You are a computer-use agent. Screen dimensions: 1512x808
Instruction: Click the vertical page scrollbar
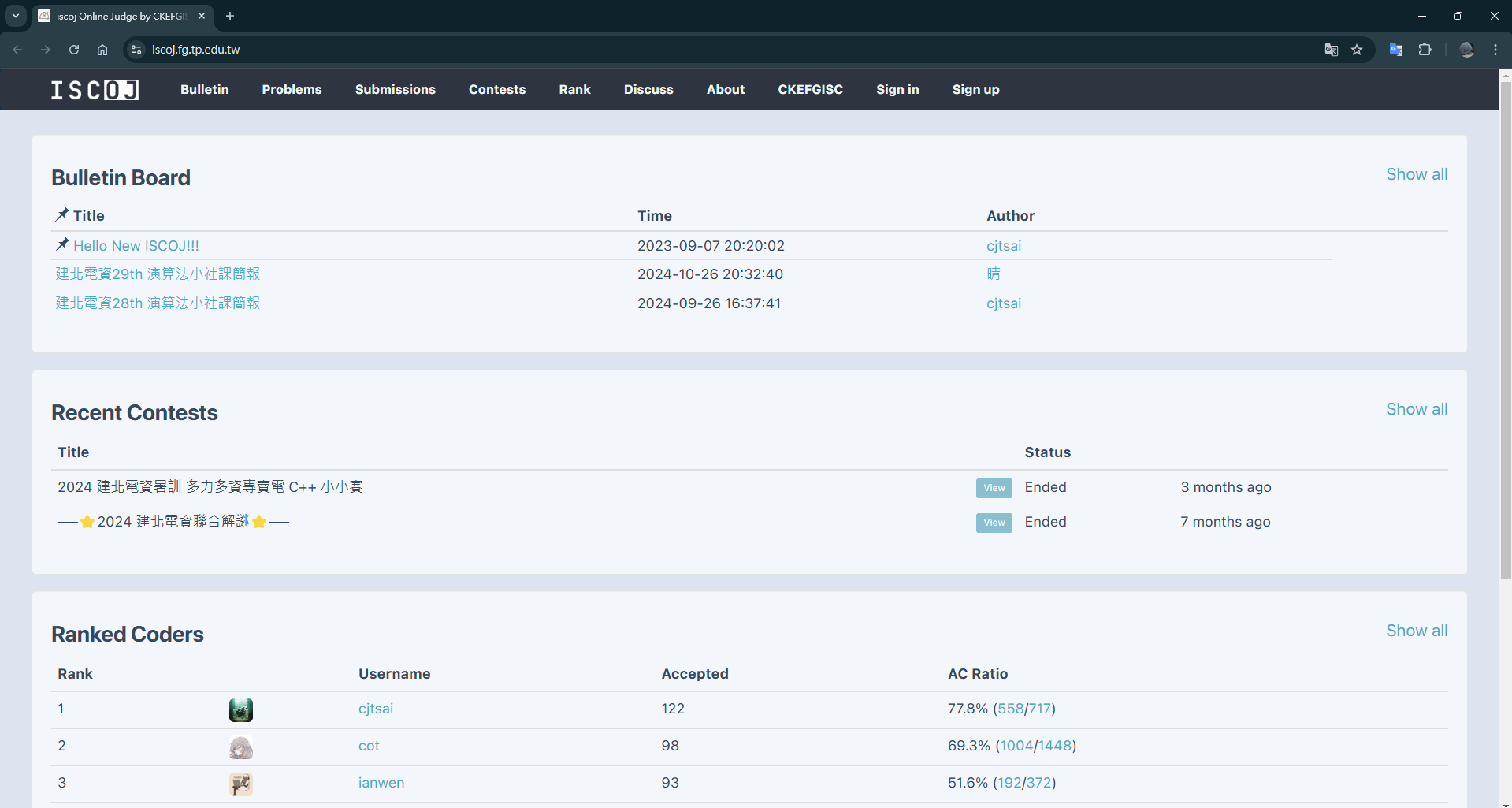coord(1506,331)
